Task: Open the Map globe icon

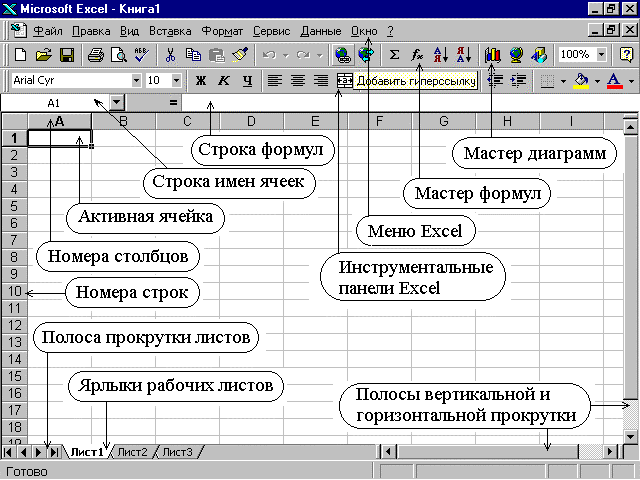Action: [x=516, y=55]
